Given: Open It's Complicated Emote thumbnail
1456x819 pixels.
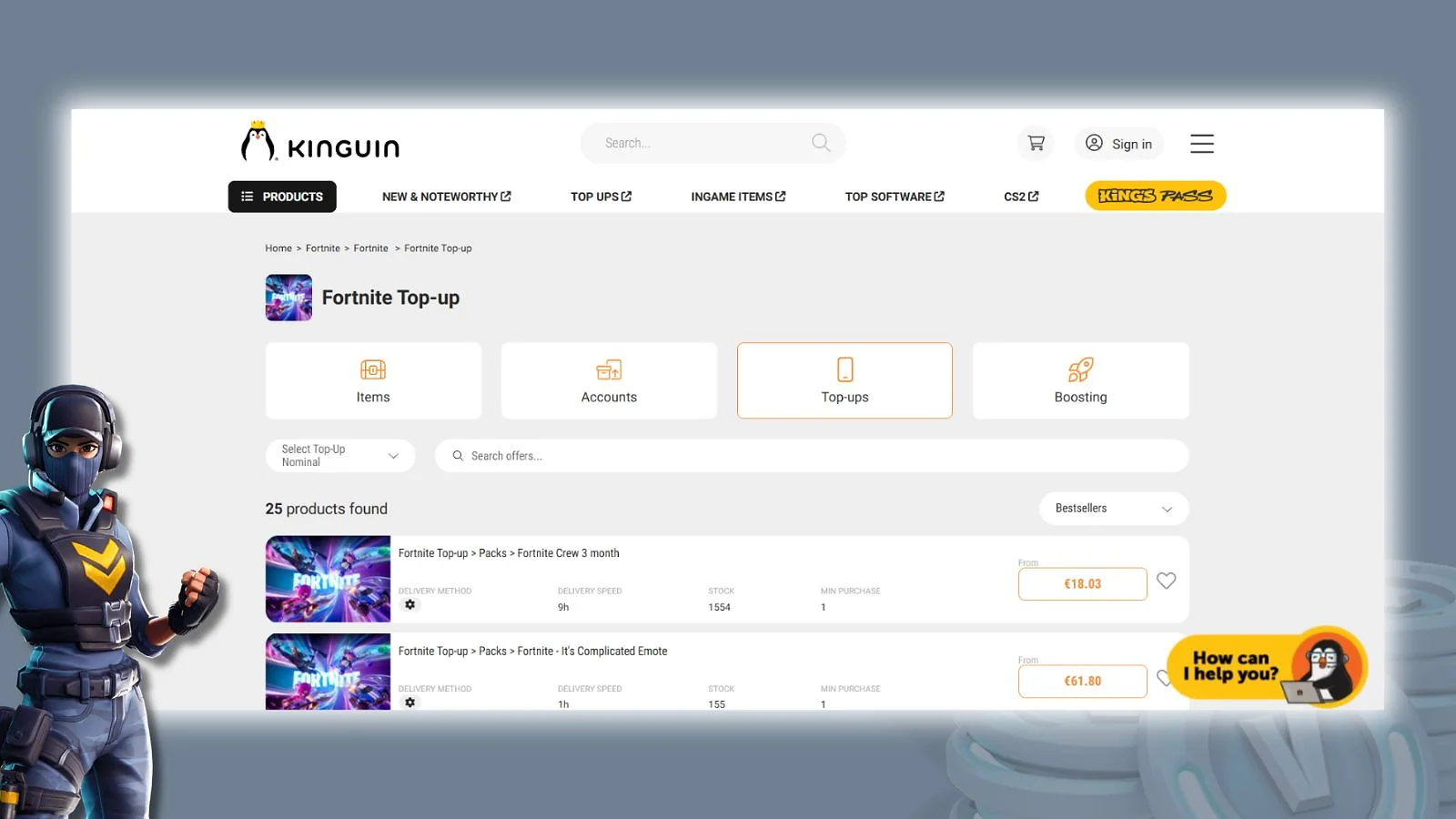Looking at the screenshot, I should click(328, 672).
